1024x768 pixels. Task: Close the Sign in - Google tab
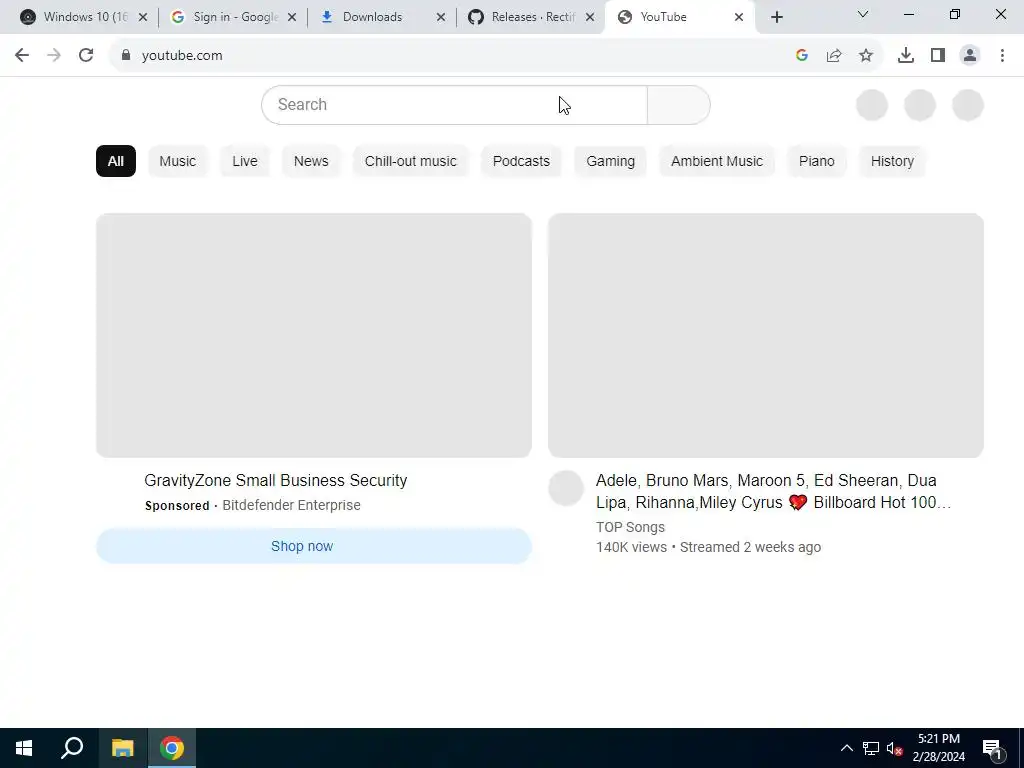click(x=292, y=17)
